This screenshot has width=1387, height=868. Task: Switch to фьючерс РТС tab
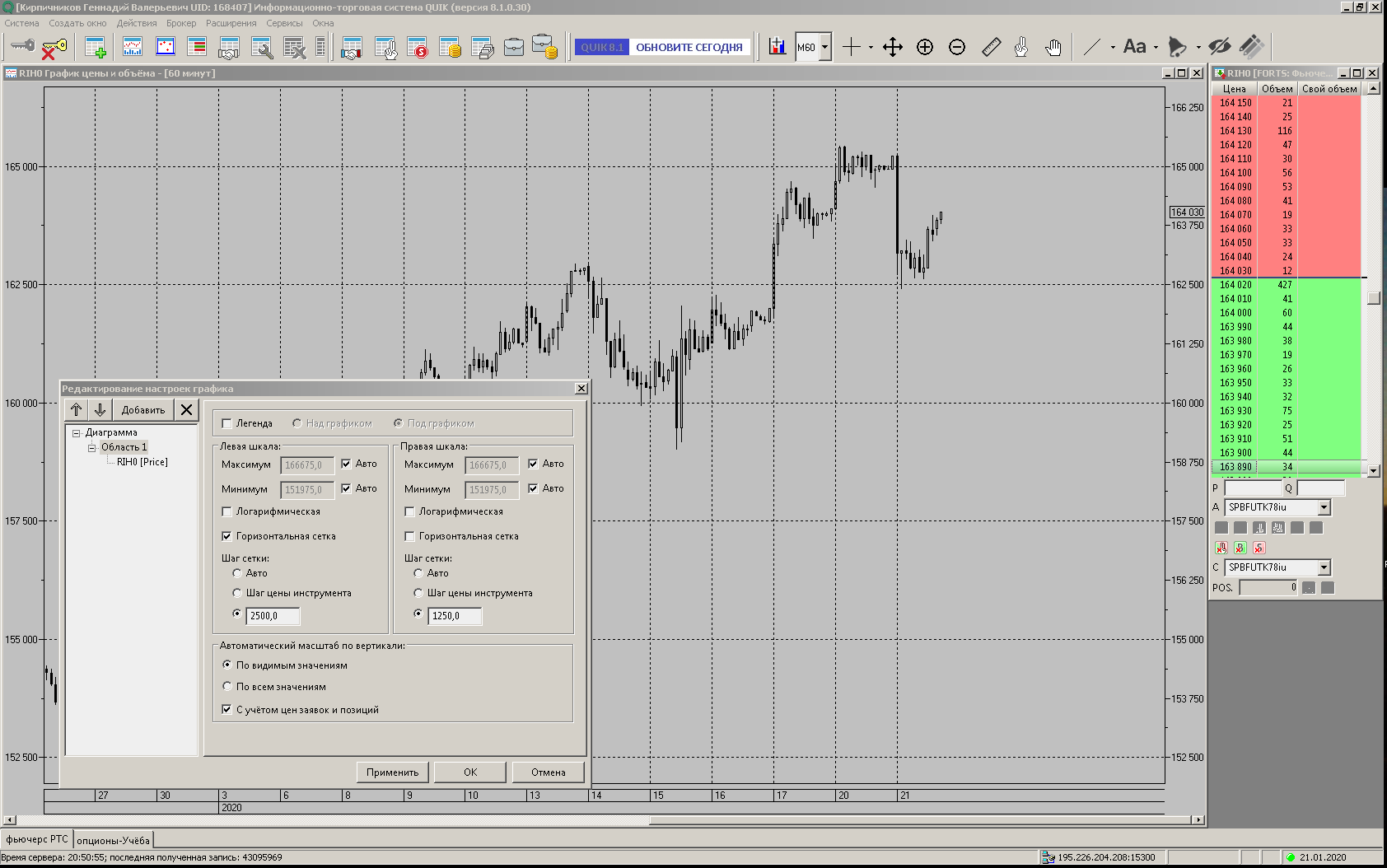coord(37,839)
